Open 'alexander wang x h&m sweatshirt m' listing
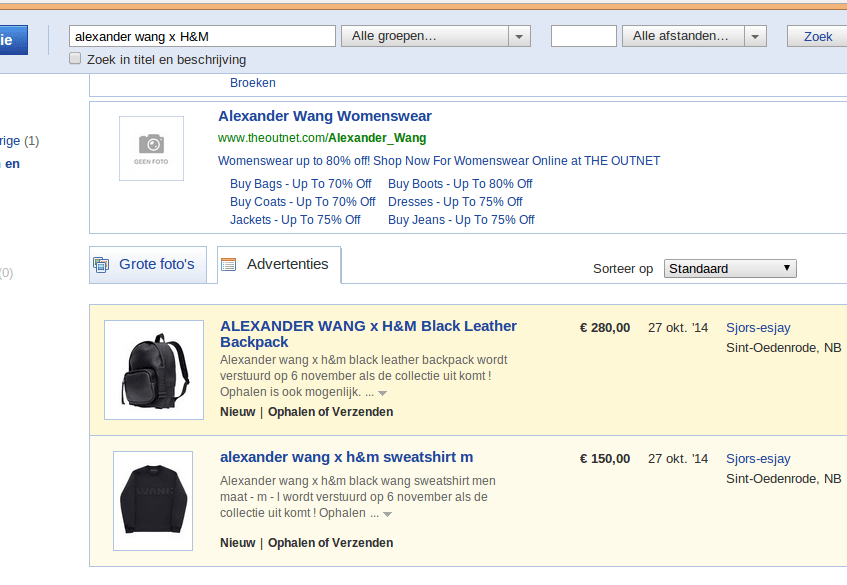 tap(346, 457)
